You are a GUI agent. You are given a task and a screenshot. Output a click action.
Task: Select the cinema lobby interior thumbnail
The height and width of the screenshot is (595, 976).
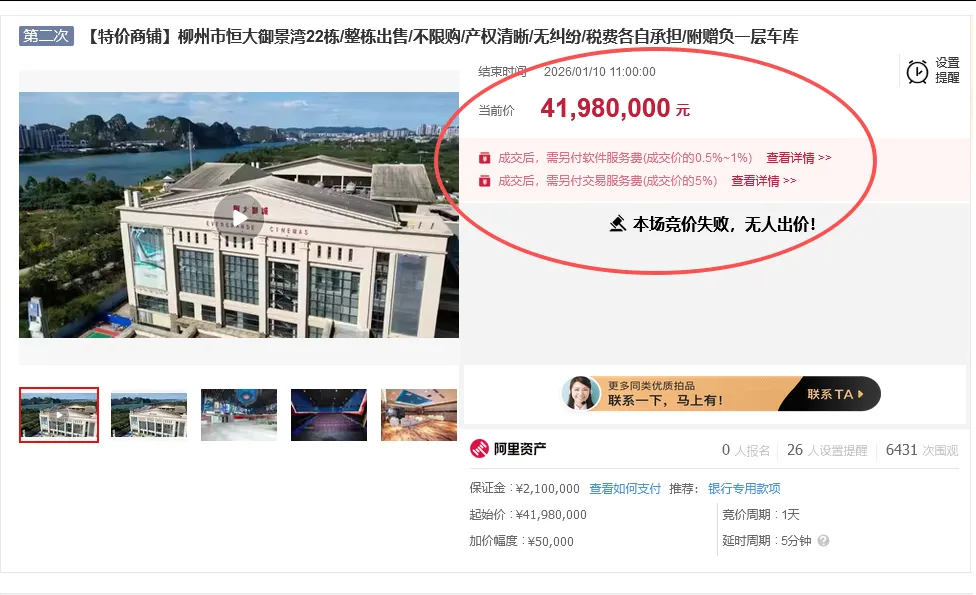click(239, 415)
